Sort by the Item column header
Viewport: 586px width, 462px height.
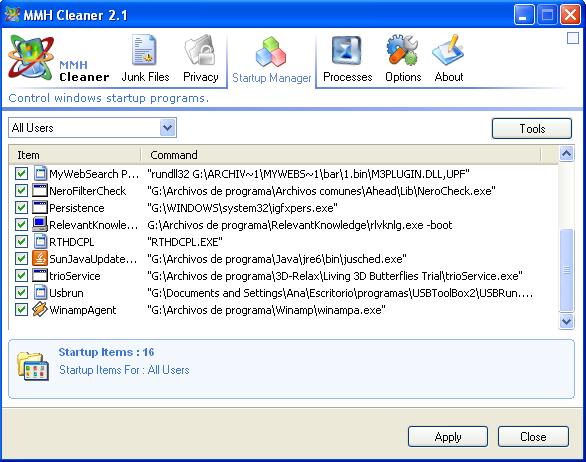[75, 154]
